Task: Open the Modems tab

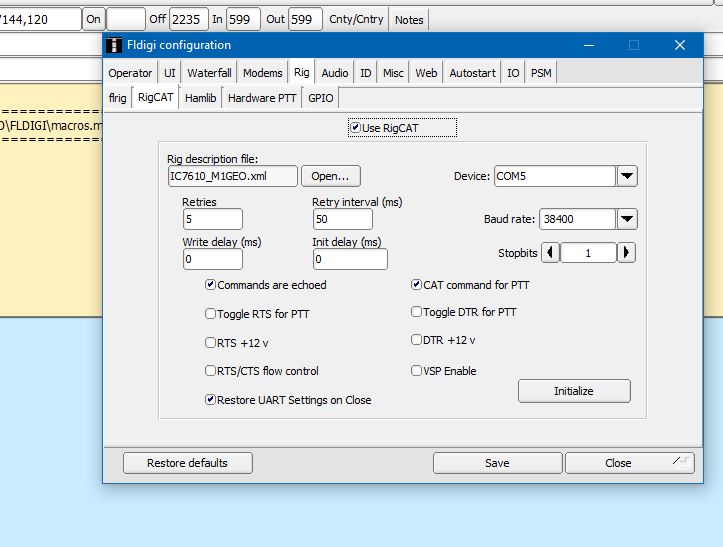Action: pyautogui.click(x=262, y=73)
